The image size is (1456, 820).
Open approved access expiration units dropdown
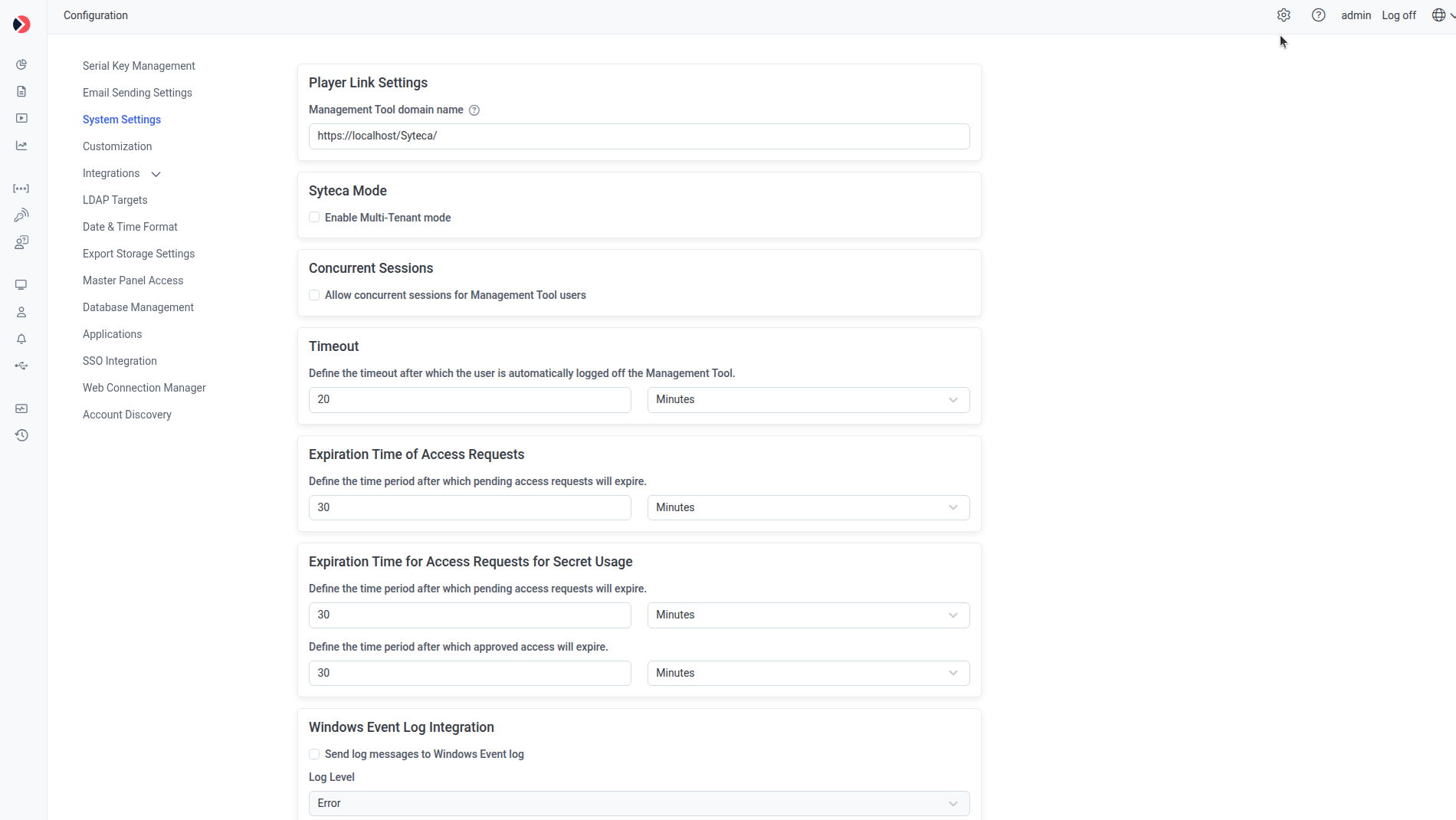808,673
